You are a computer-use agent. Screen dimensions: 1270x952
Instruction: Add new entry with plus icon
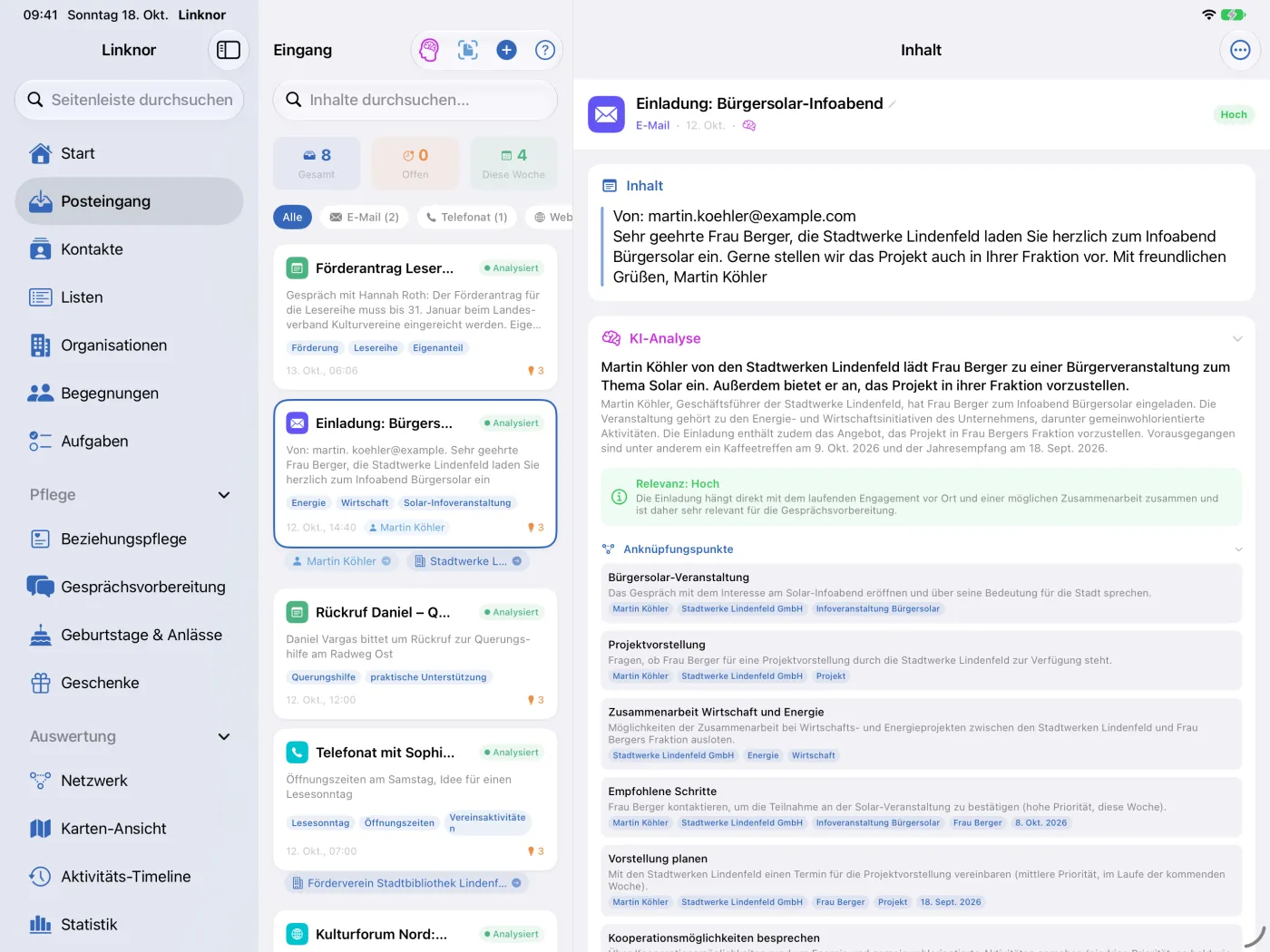[x=506, y=50]
